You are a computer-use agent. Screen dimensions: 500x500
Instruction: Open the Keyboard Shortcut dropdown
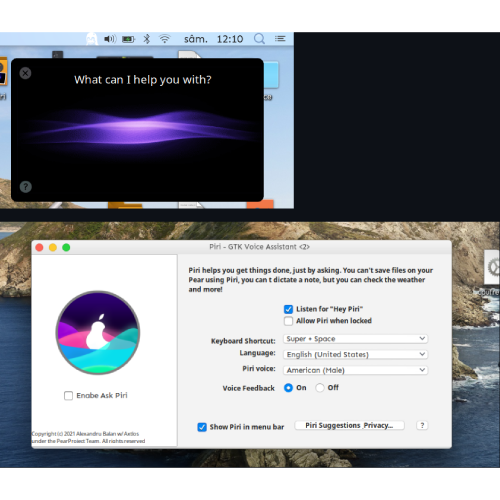tap(356, 339)
